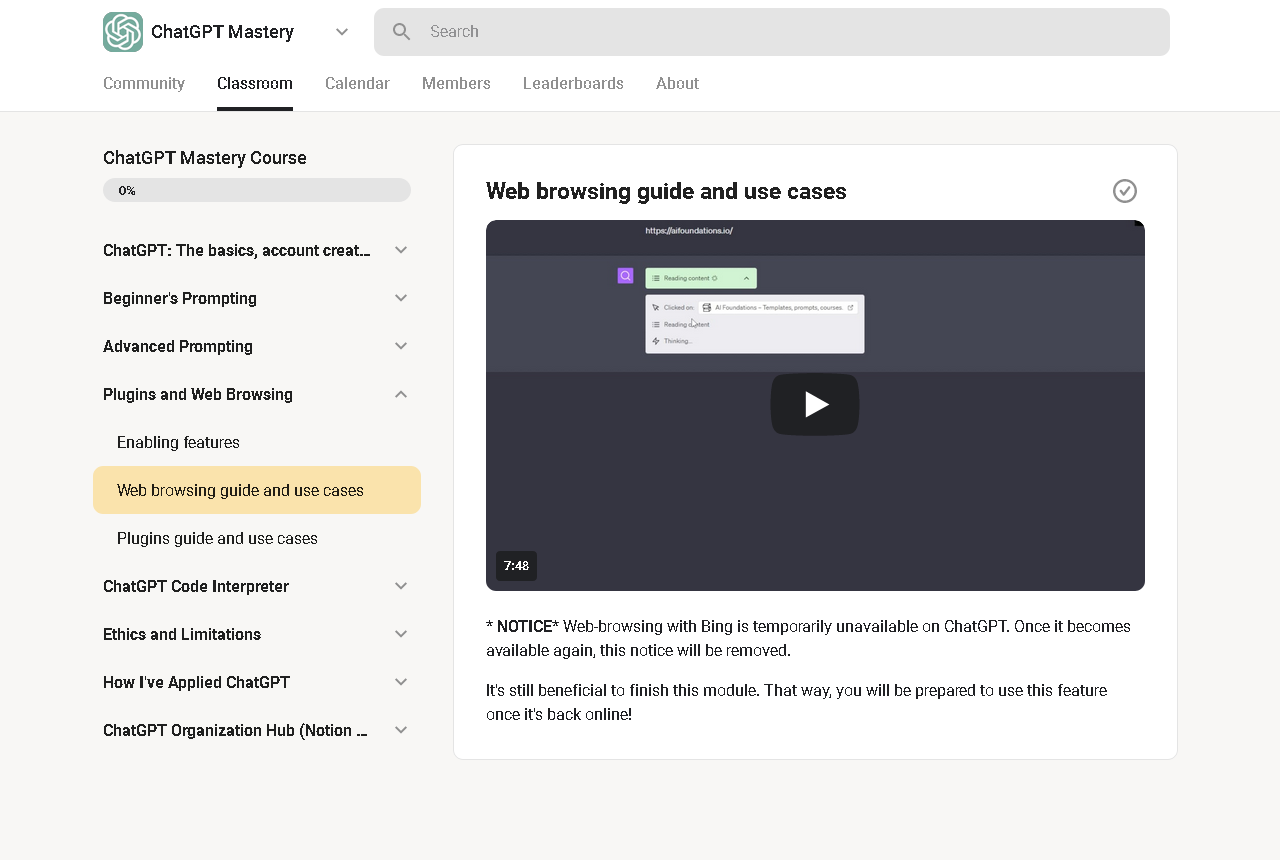Click ChatGPT: The basics section title
The image size is (1280, 860).
(x=237, y=250)
